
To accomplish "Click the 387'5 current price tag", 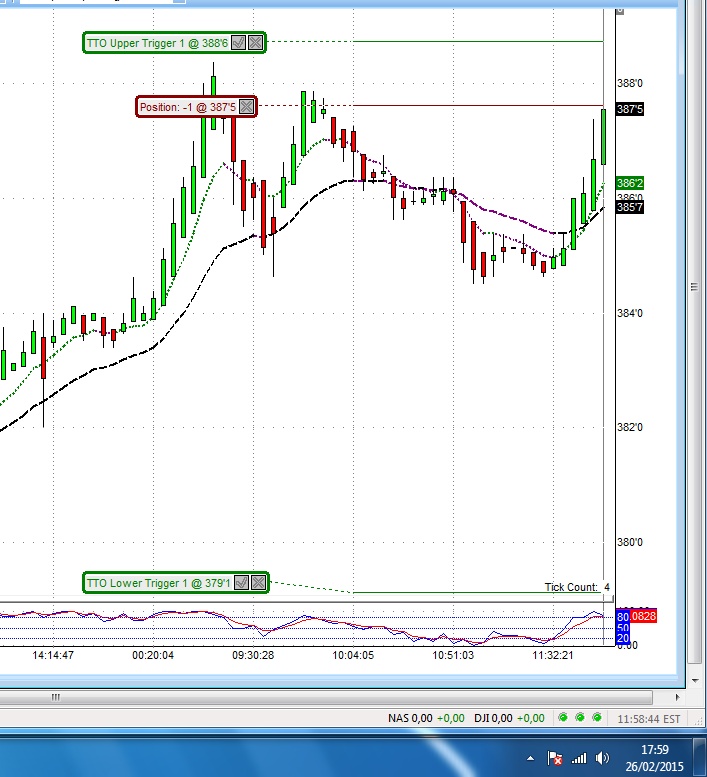I will pos(630,109).
